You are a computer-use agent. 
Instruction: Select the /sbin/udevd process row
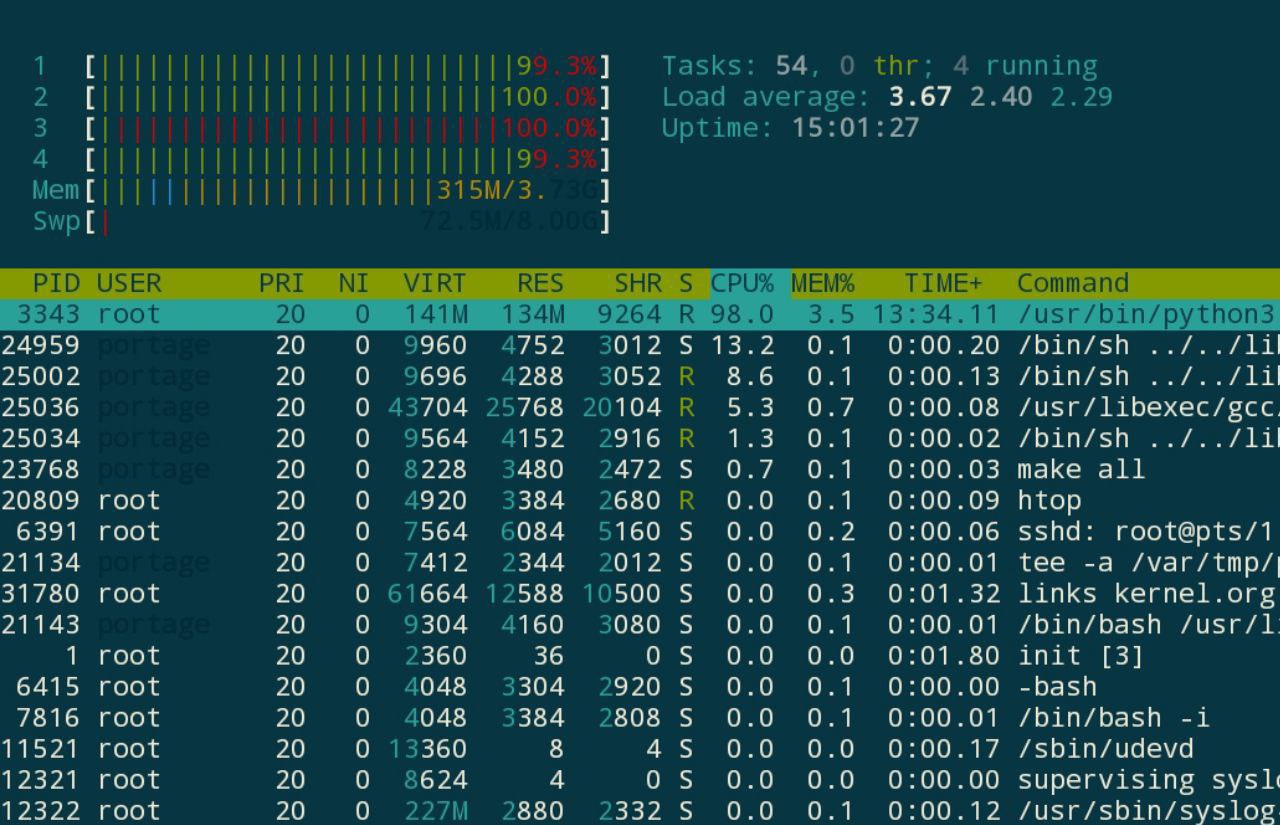[x=640, y=748]
